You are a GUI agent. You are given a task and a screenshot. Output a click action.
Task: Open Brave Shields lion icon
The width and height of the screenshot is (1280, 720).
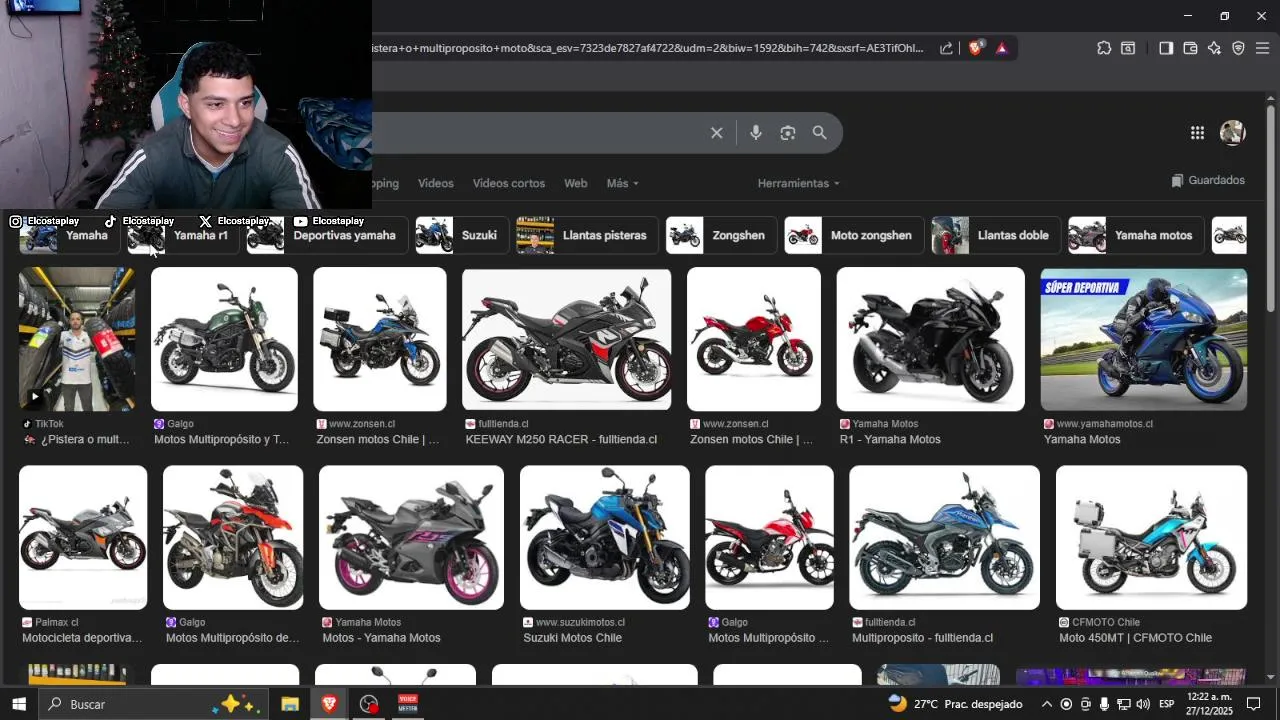tap(976, 48)
